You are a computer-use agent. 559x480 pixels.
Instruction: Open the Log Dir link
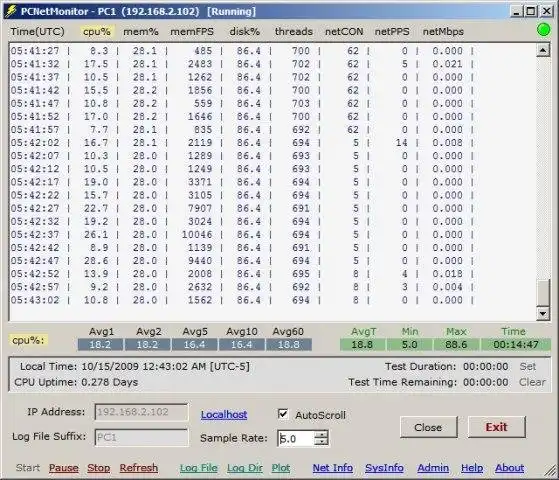pos(245,468)
